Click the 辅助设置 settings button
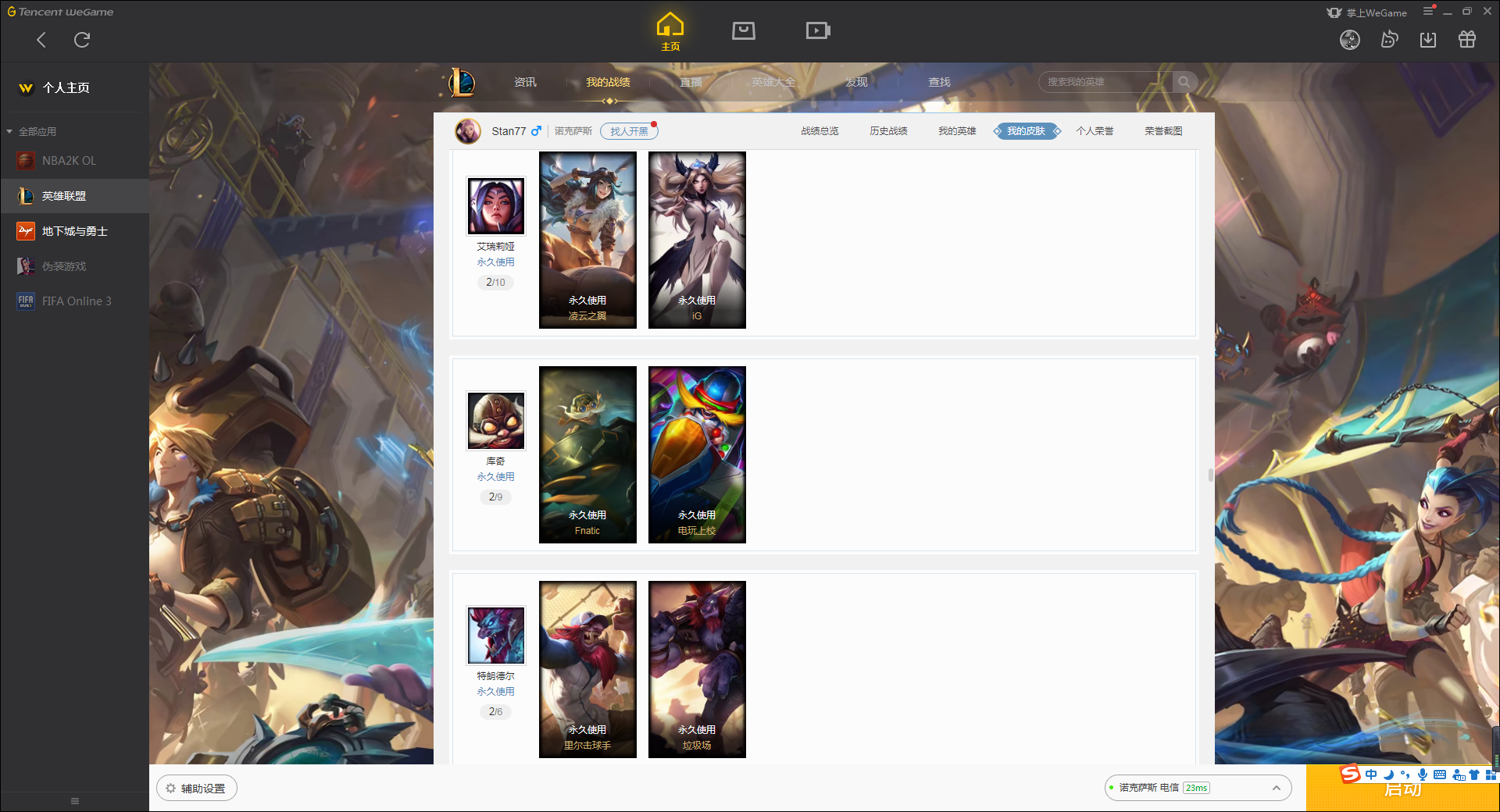The height and width of the screenshot is (812, 1500). (x=197, y=789)
